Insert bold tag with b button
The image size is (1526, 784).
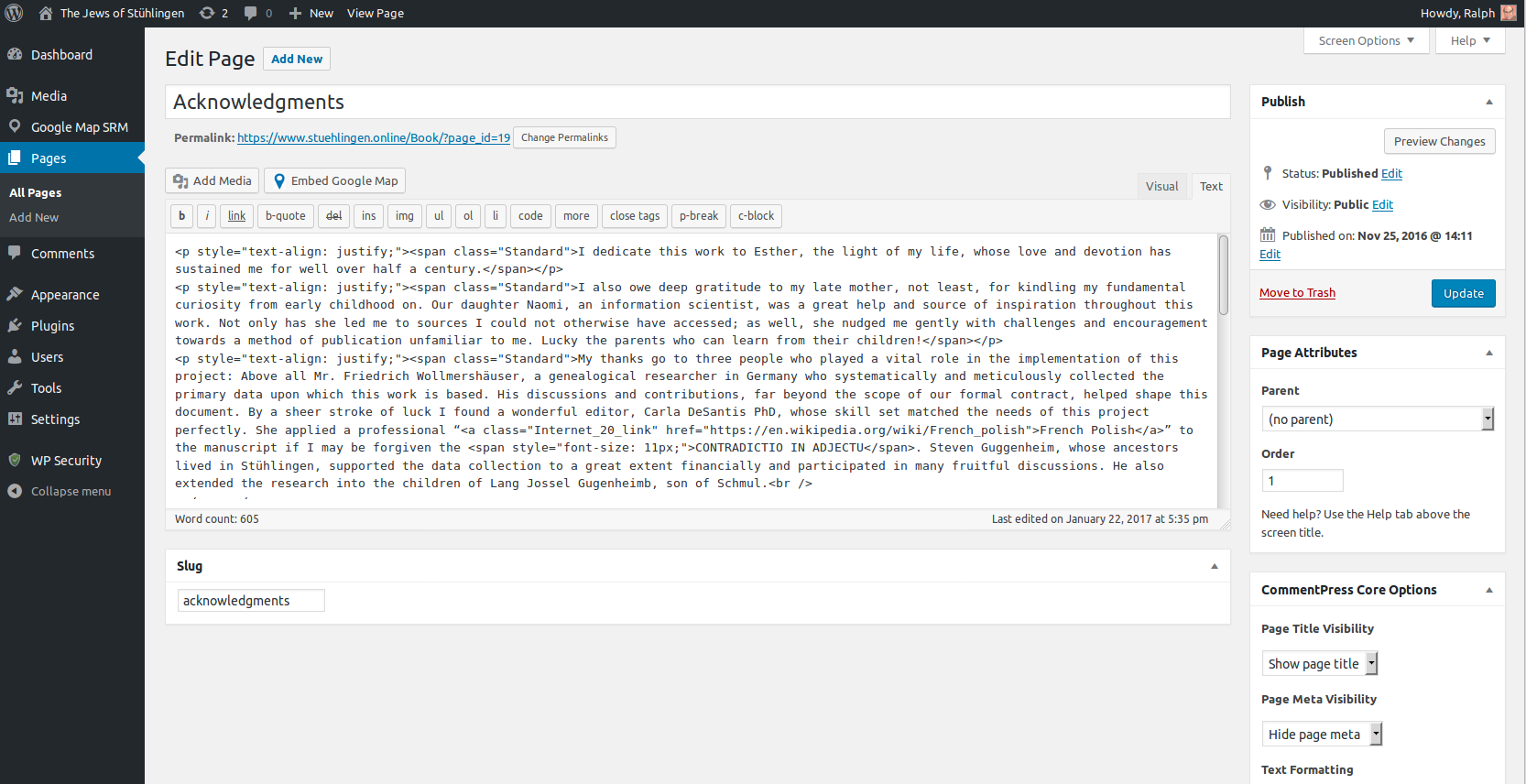coord(181,216)
